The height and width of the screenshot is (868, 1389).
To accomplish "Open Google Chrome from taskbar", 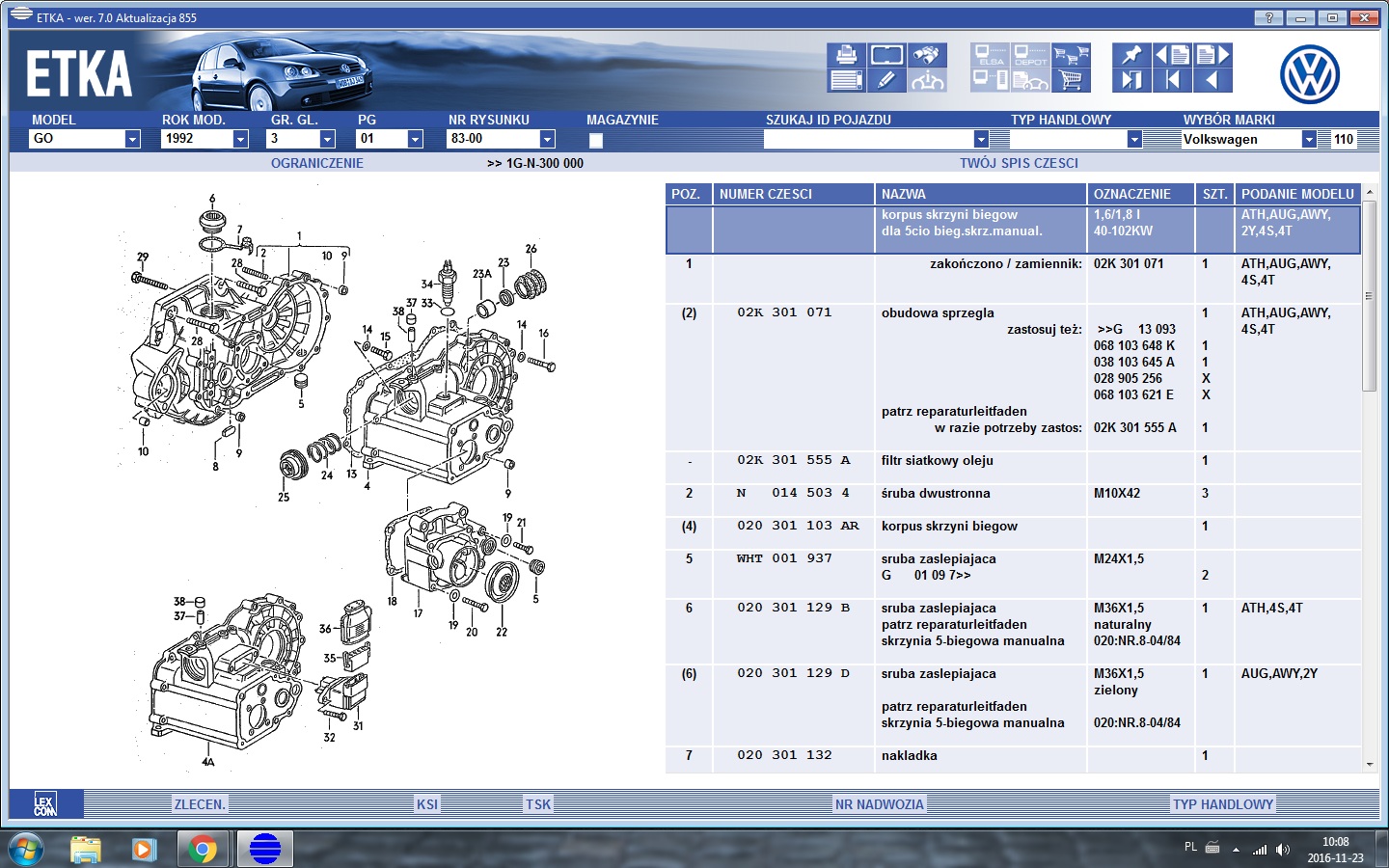I will tap(203, 849).
